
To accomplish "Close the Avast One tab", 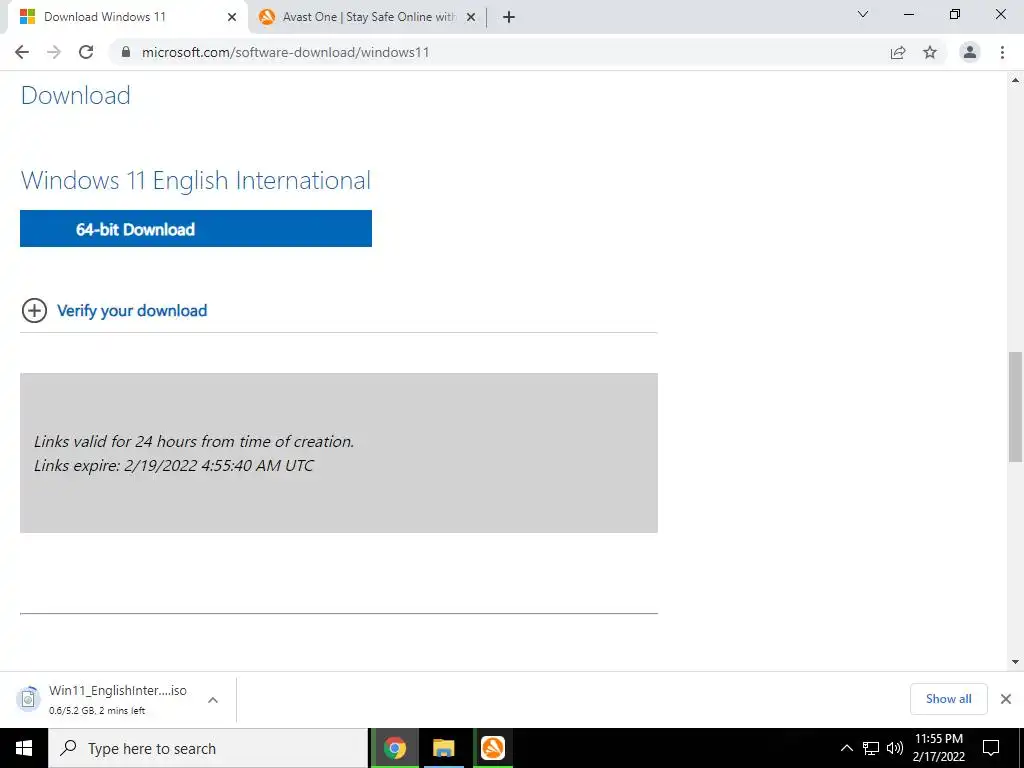I will (x=471, y=17).
